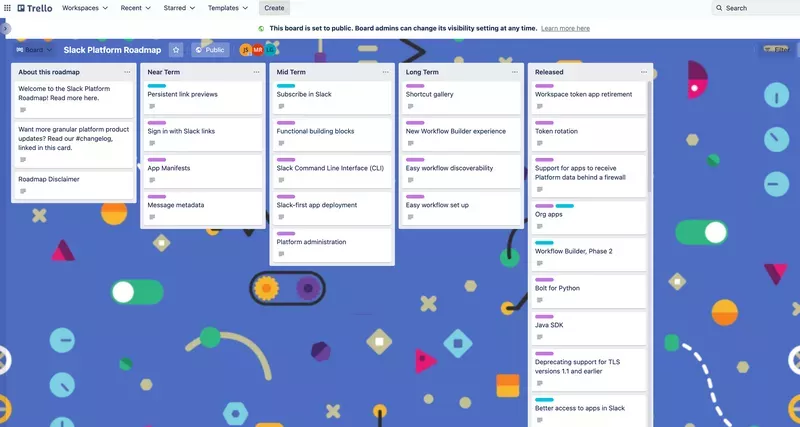Screen dimensions: 800x427
Task: Open the About this roadmap list menu
Action: pos(127,72)
